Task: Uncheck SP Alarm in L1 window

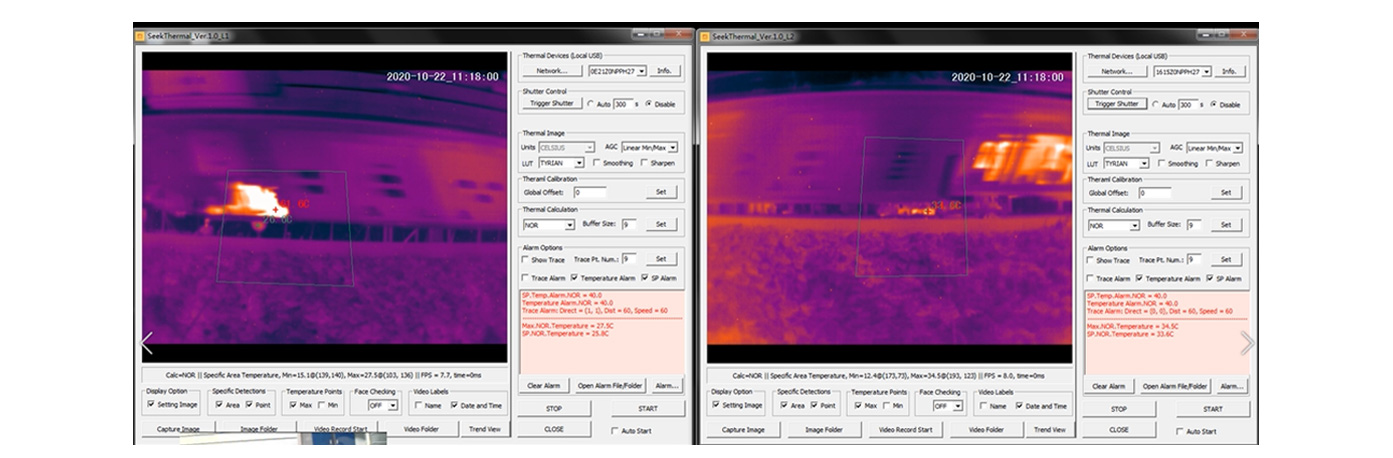Action: (644, 278)
